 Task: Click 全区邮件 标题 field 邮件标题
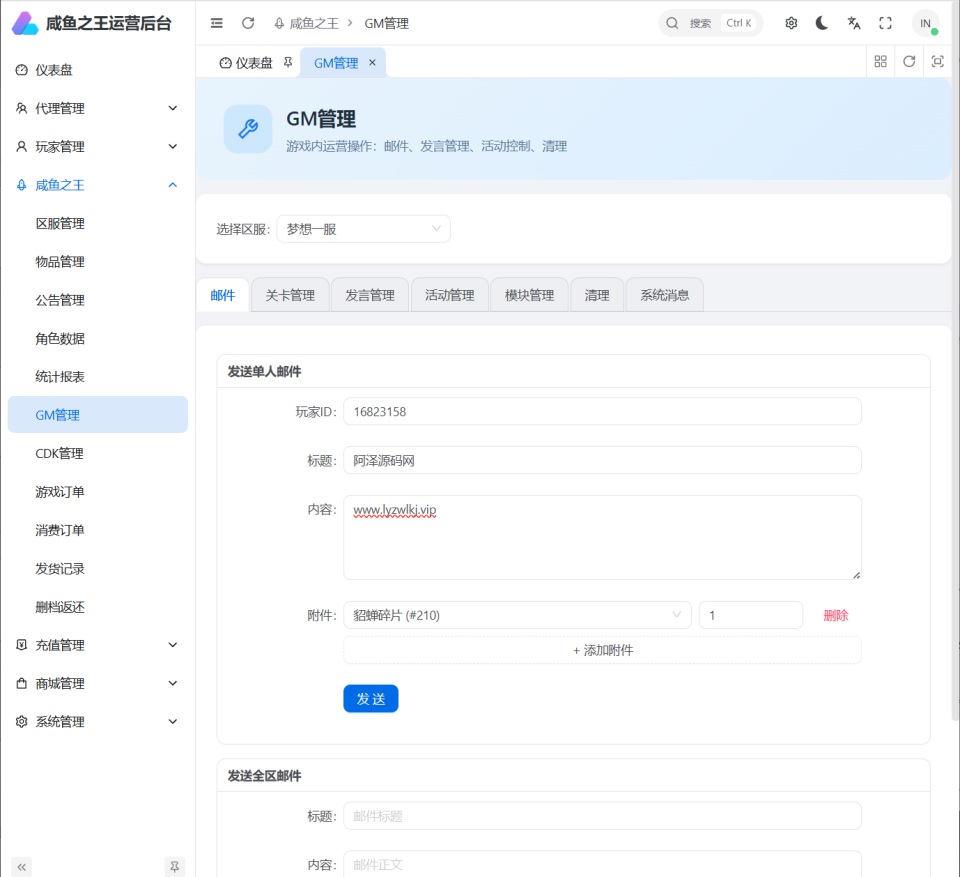click(602, 816)
